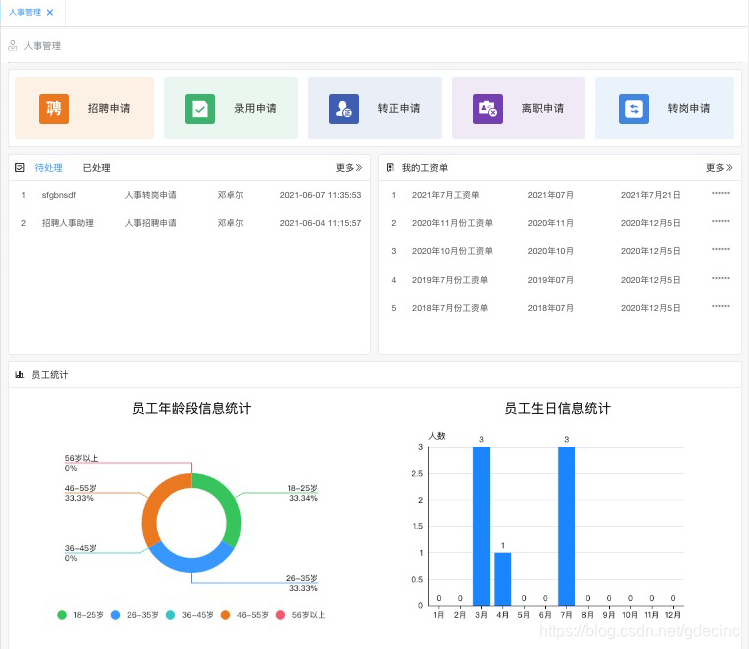Toggle the 26-35岁 legend item
Image resolution: width=749 pixels, height=649 pixels.
tap(134, 615)
